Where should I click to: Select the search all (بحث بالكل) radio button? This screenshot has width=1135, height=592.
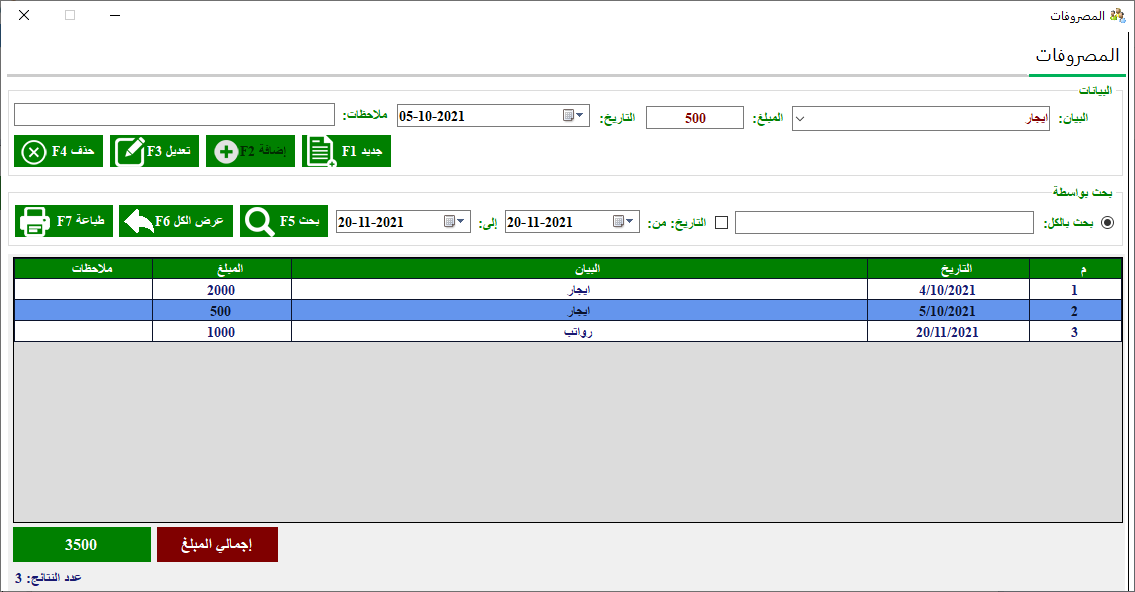click(1107, 222)
